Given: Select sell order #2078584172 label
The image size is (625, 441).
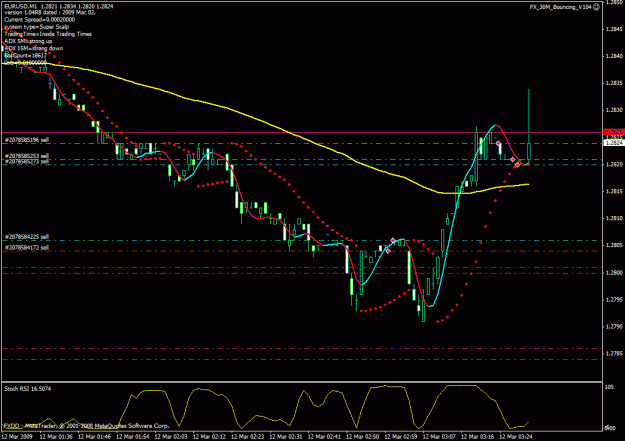Looking at the screenshot, I should click(27, 248).
